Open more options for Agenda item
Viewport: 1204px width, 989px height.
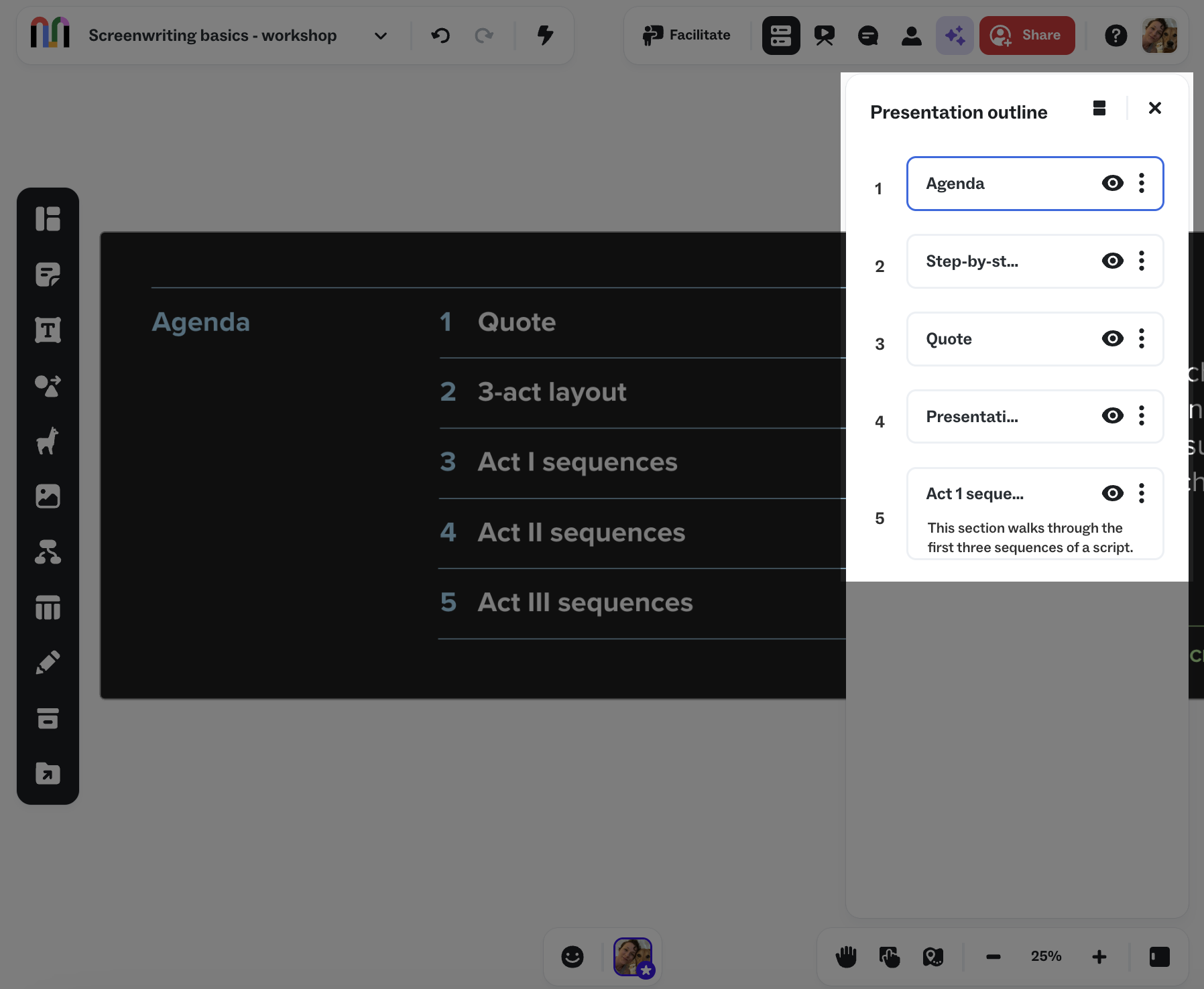pos(1142,183)
